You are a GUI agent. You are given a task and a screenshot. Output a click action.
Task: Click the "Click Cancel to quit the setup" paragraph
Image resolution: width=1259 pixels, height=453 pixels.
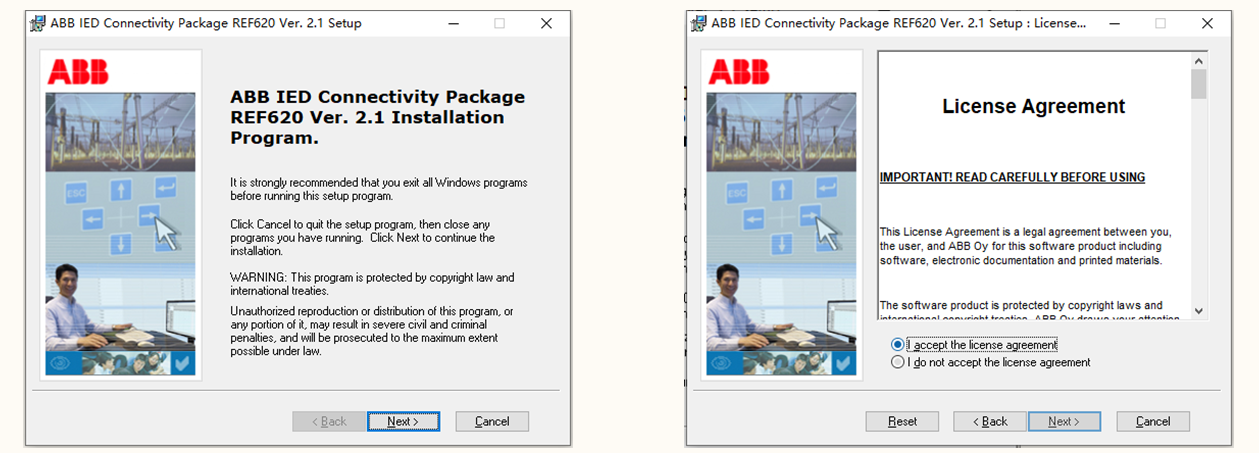click(362, 237)
